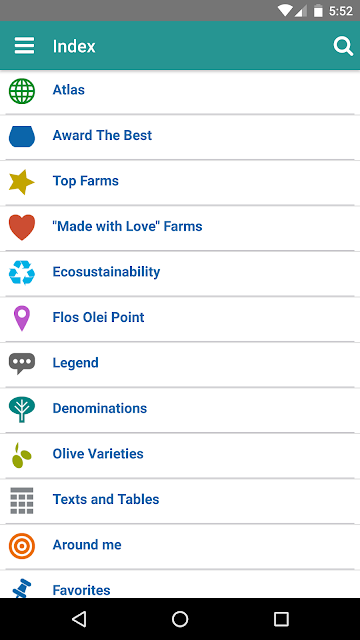Viewport: 360px width, 640px height.
Task: Tap the teal tree Denominations icon
Action: pos(22,409)
